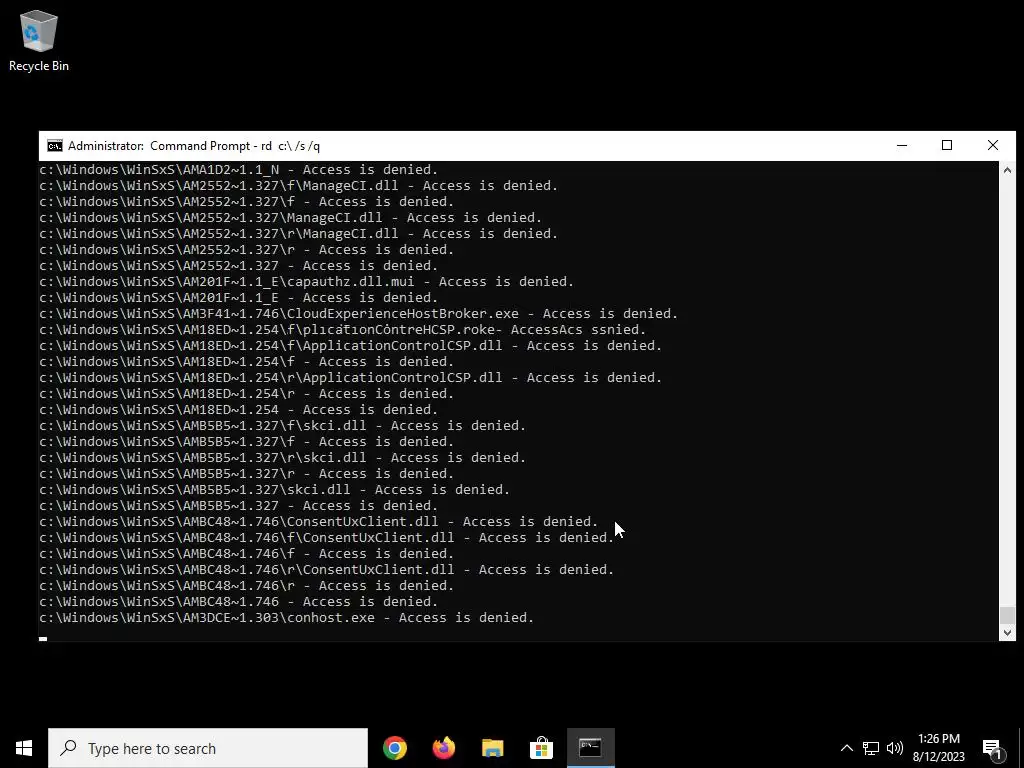Click the capauthz.dll.mui output line
Screen dimensions: 1024x768
click(306, 281)
